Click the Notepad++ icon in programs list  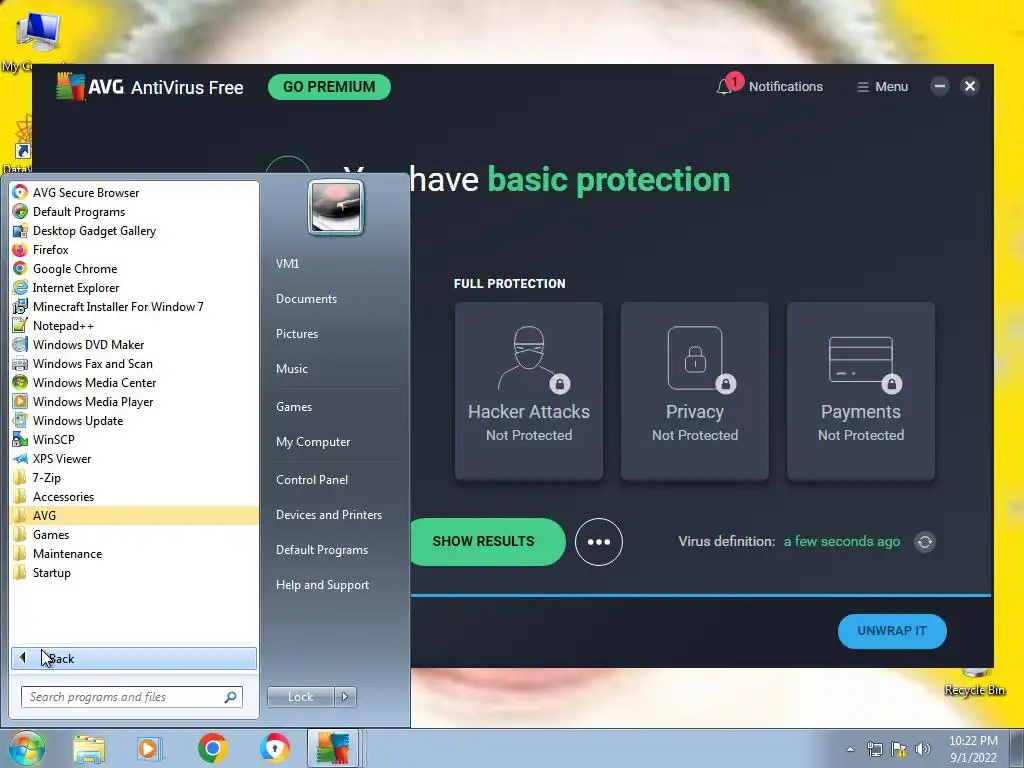click(20, 325)
